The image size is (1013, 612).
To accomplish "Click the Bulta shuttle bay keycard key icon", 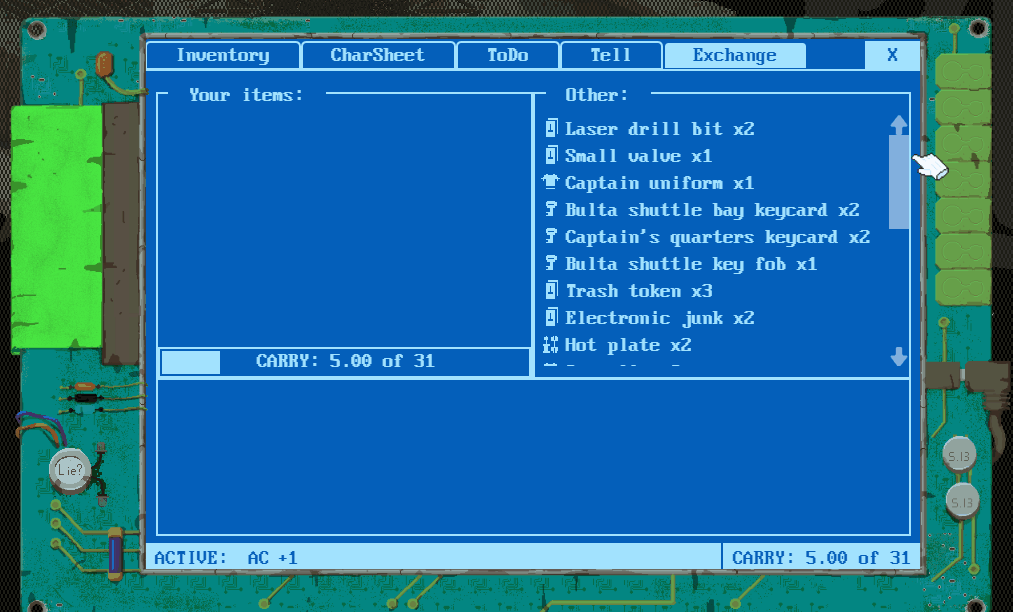I will [551, 209].
